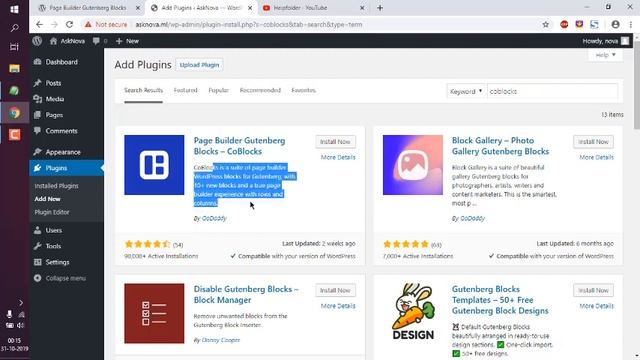Open GoDaddy author link under CoBlocks
640x360 pixels.
pyautogui.click(x=214, y=218)
